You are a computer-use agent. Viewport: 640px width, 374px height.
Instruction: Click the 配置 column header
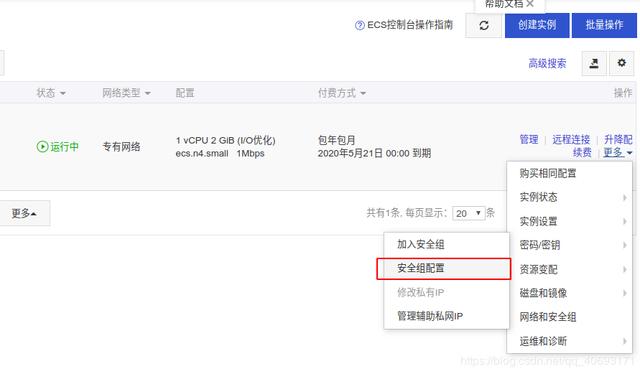(185, 93)
